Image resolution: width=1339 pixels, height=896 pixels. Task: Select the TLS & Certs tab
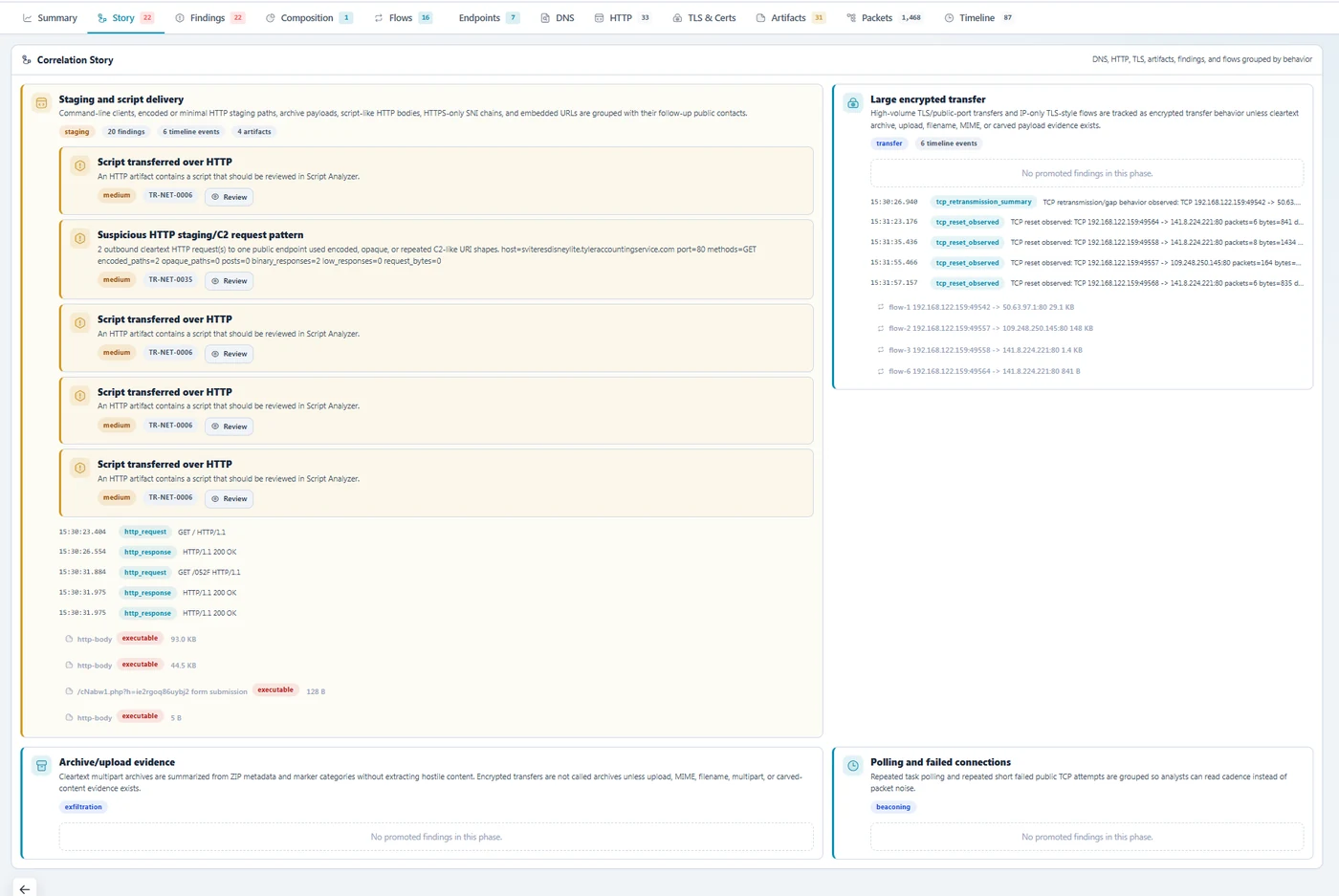pyautogui.click(x=704, y=18)
